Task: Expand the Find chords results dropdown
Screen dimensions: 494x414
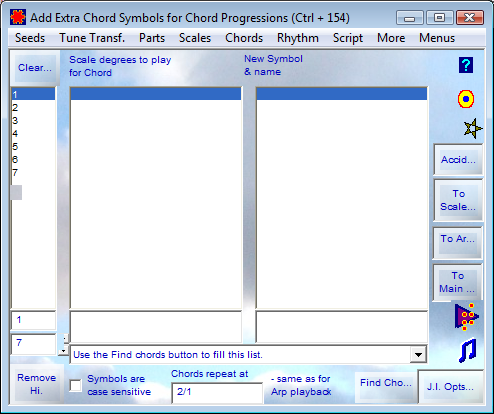Action: click(418, 355)
